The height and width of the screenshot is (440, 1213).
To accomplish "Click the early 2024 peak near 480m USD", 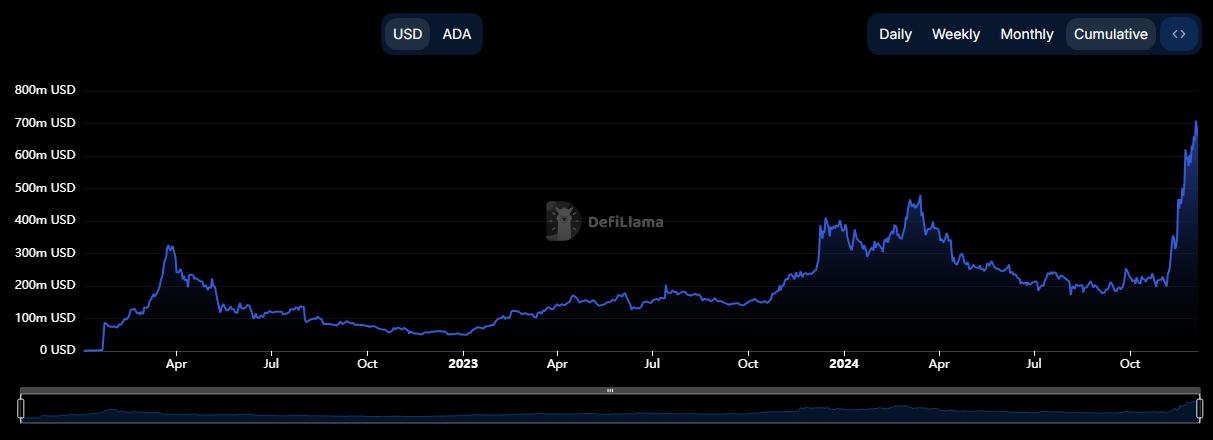I will click(919, 196).
